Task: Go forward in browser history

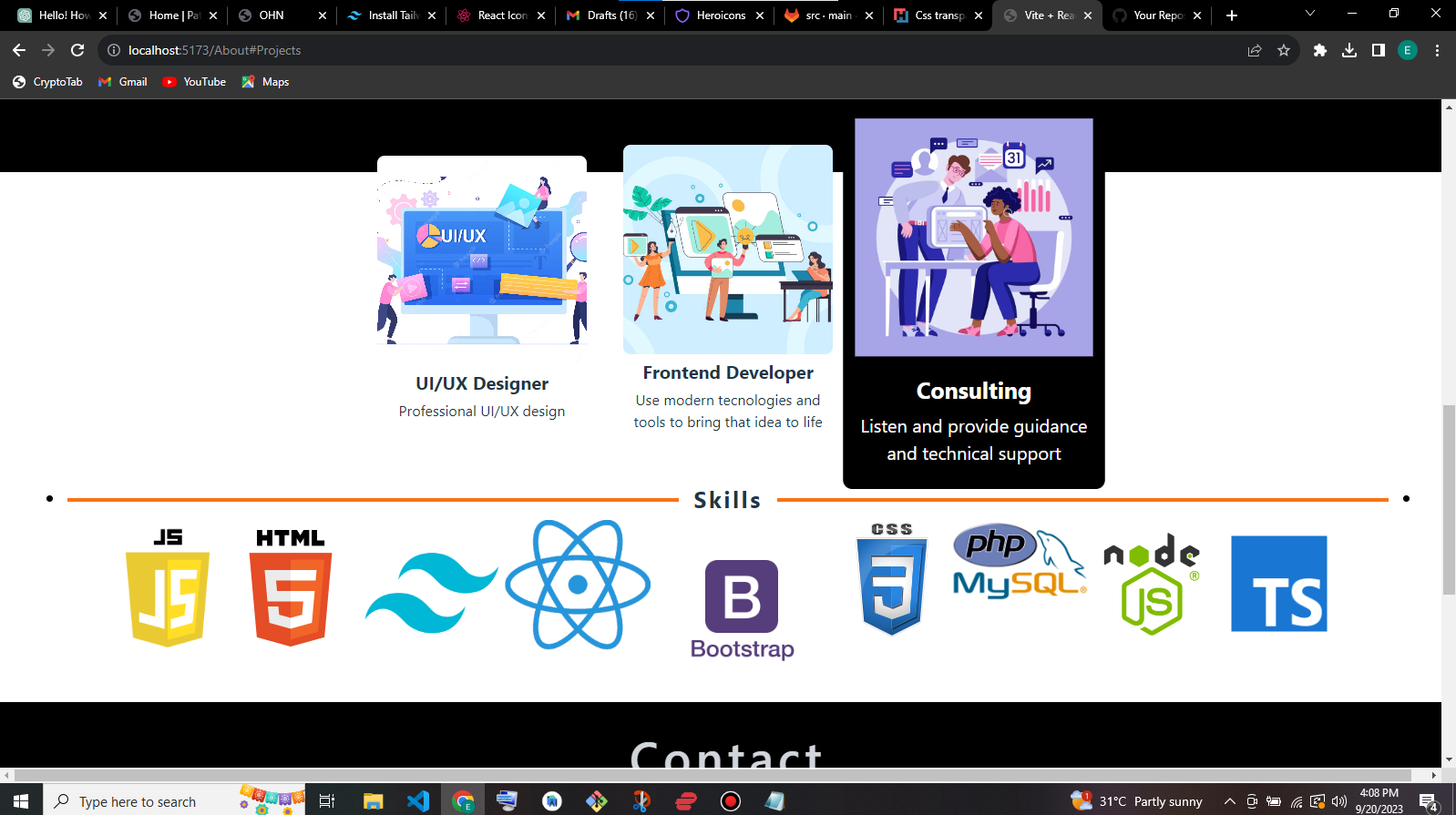Action: (48, 50)
